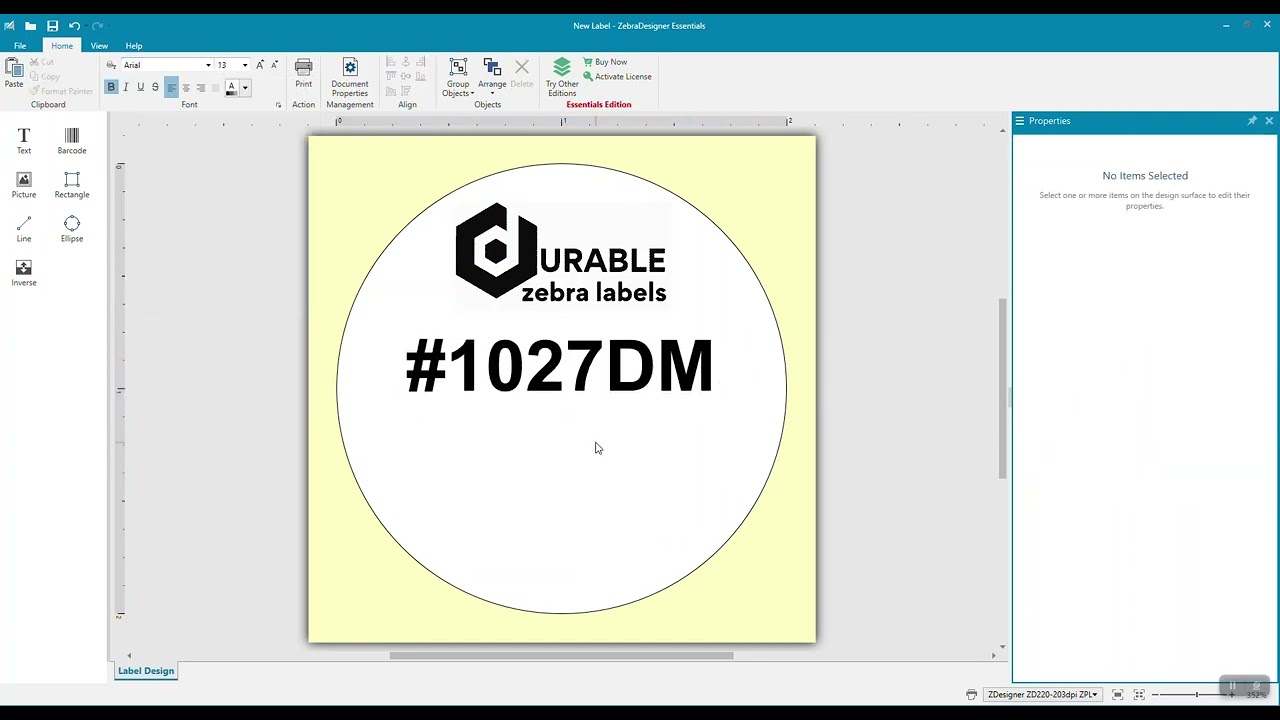This screenshot has width=1280, height=720.
Task: Pin the Properties panel
Action: [x=1252, y=121]
